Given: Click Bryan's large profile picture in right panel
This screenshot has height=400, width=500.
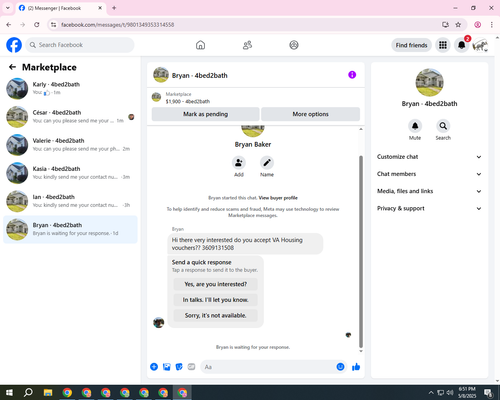Looking at the screenshot, I should pos(429,82).
